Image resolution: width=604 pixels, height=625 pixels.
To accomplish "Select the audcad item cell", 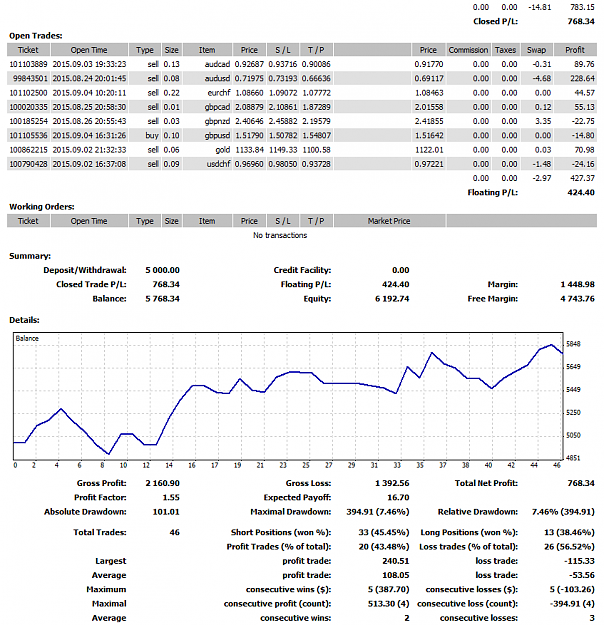I will pos(217,64).
